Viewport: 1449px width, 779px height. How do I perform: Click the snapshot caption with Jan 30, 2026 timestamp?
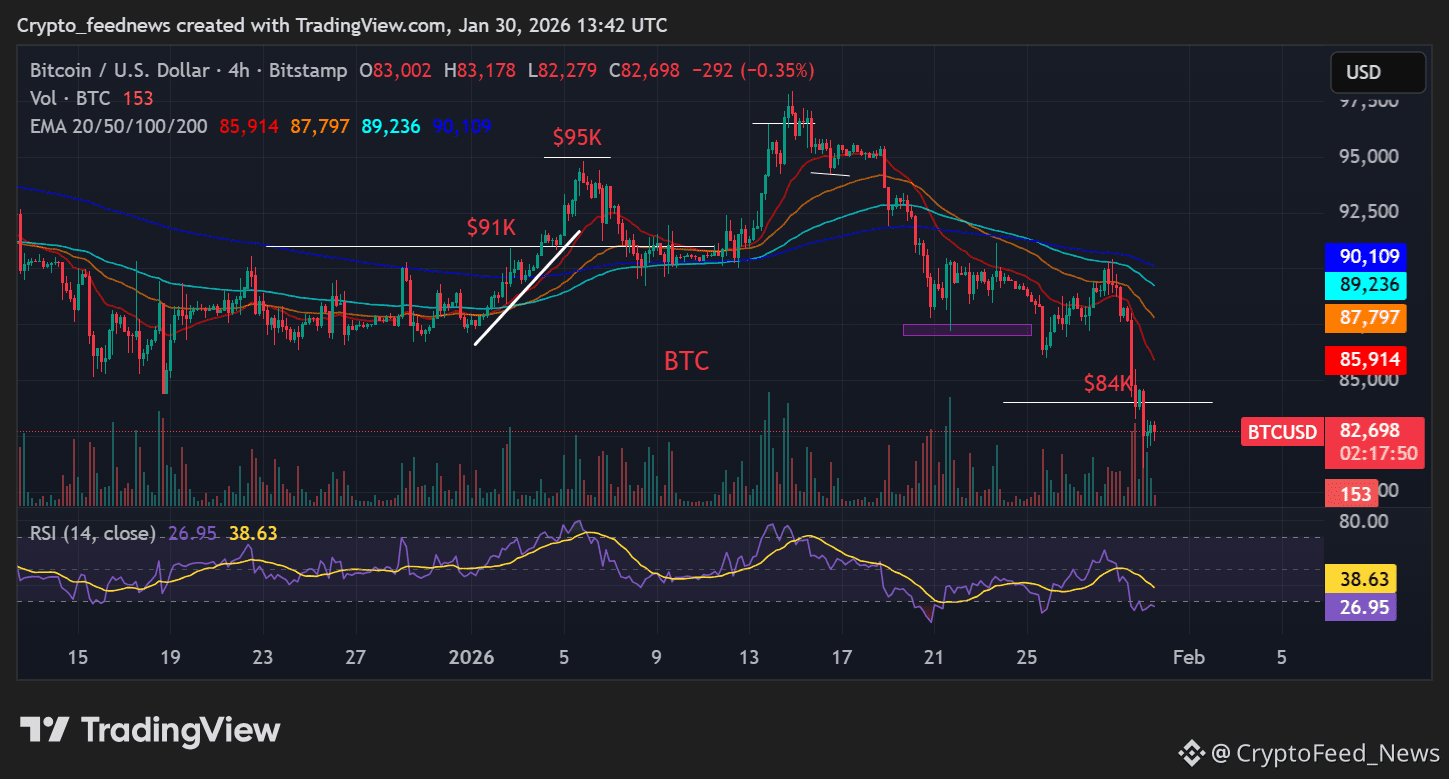pos(342,25)
